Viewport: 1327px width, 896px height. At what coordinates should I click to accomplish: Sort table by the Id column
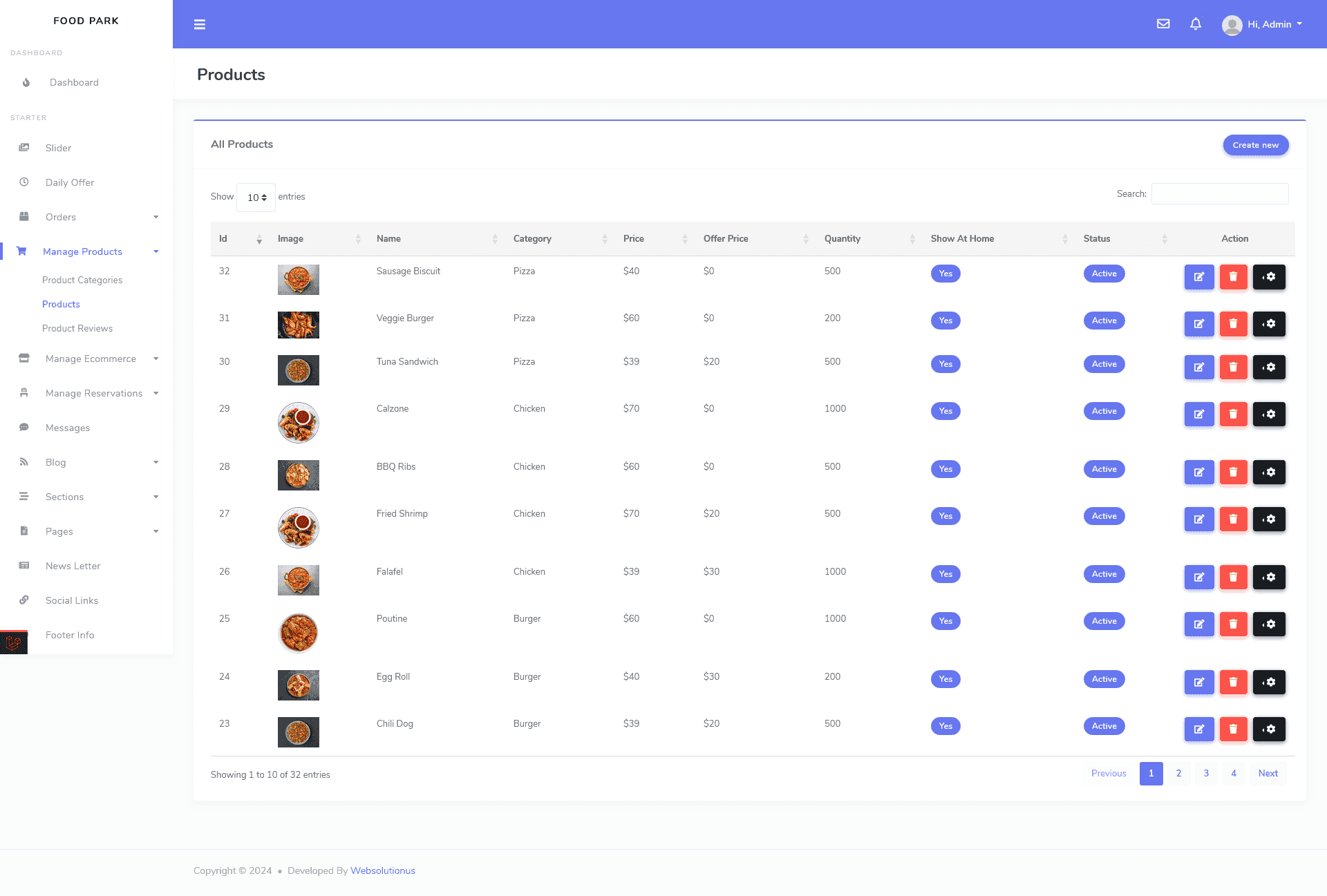point(239,239)
